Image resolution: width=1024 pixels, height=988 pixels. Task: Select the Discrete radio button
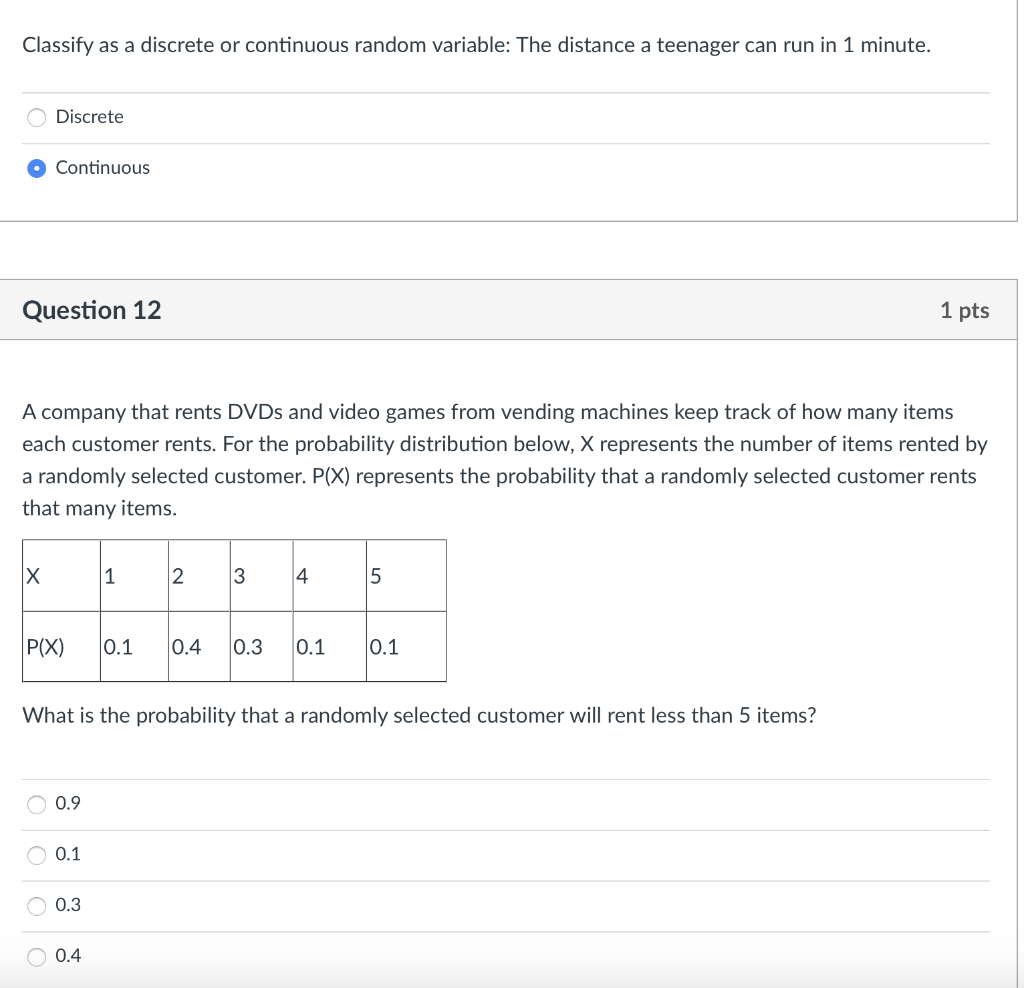[x=36, y=117]
